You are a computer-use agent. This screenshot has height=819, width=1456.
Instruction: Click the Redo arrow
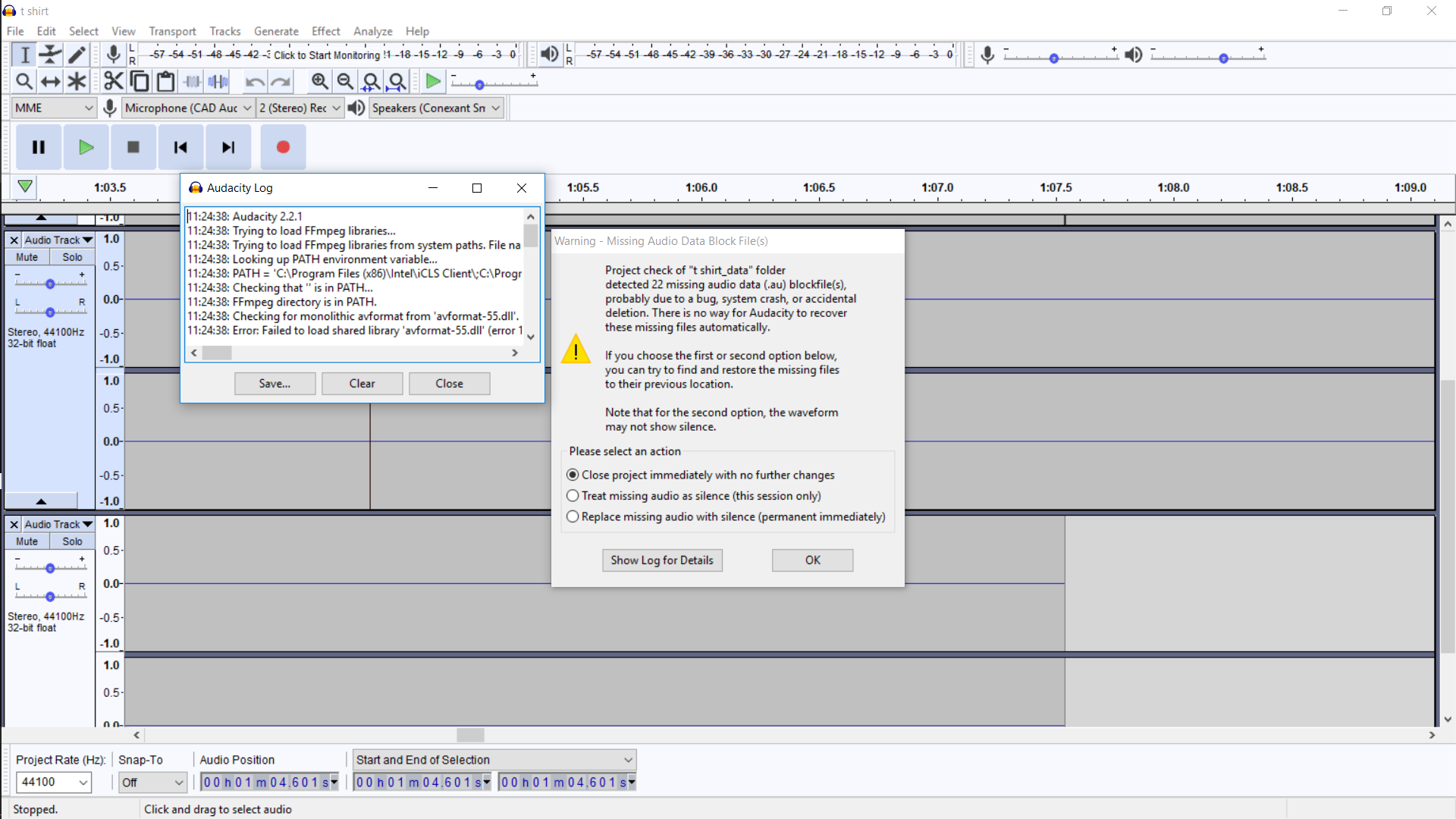coord(281,81)
